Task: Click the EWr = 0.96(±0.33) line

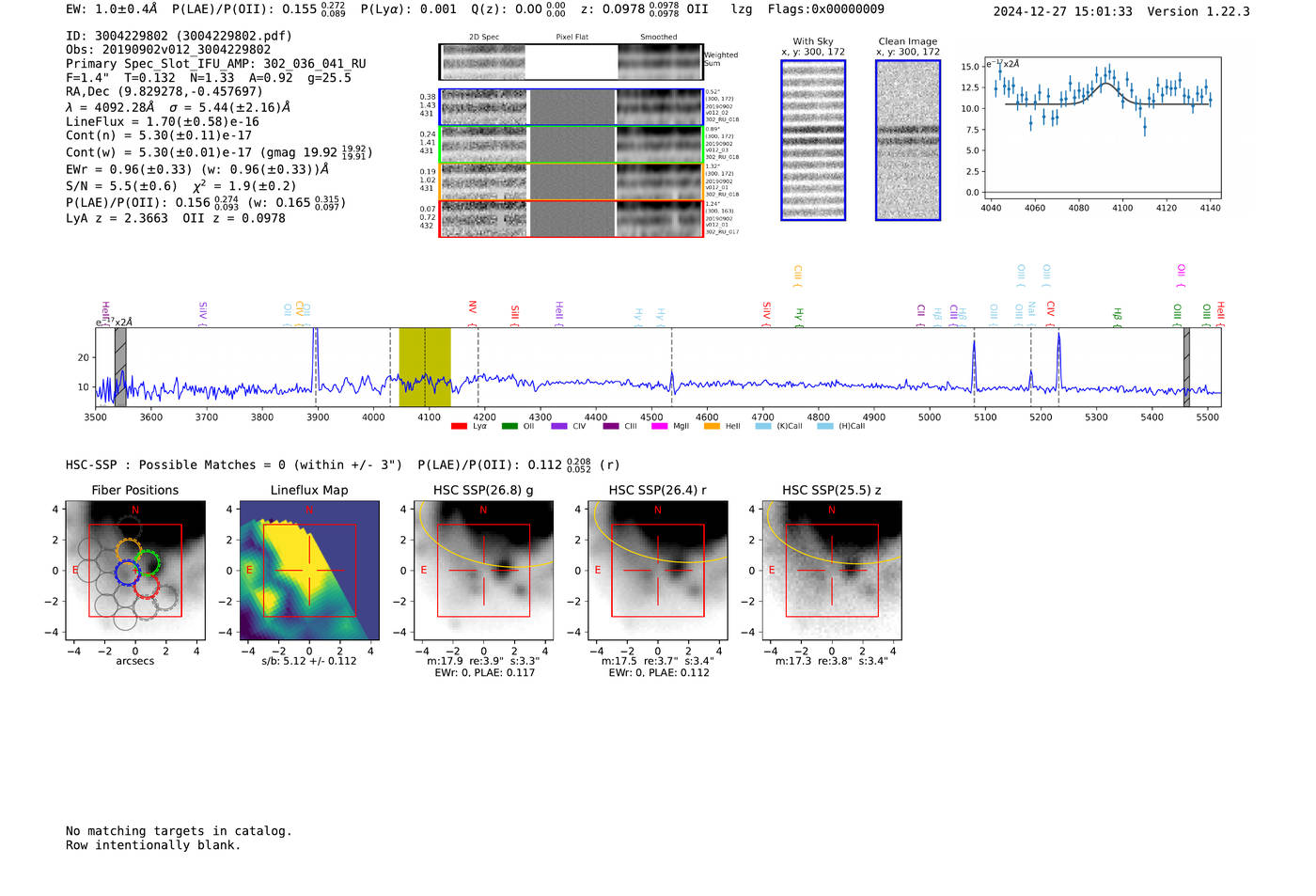Action: click(x=197, y=170)
